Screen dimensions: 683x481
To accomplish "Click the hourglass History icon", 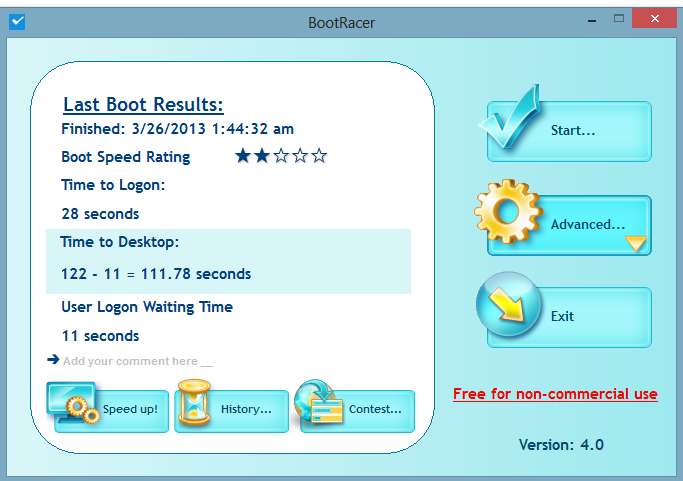I will pyautogui.click(x=194, y=403).
